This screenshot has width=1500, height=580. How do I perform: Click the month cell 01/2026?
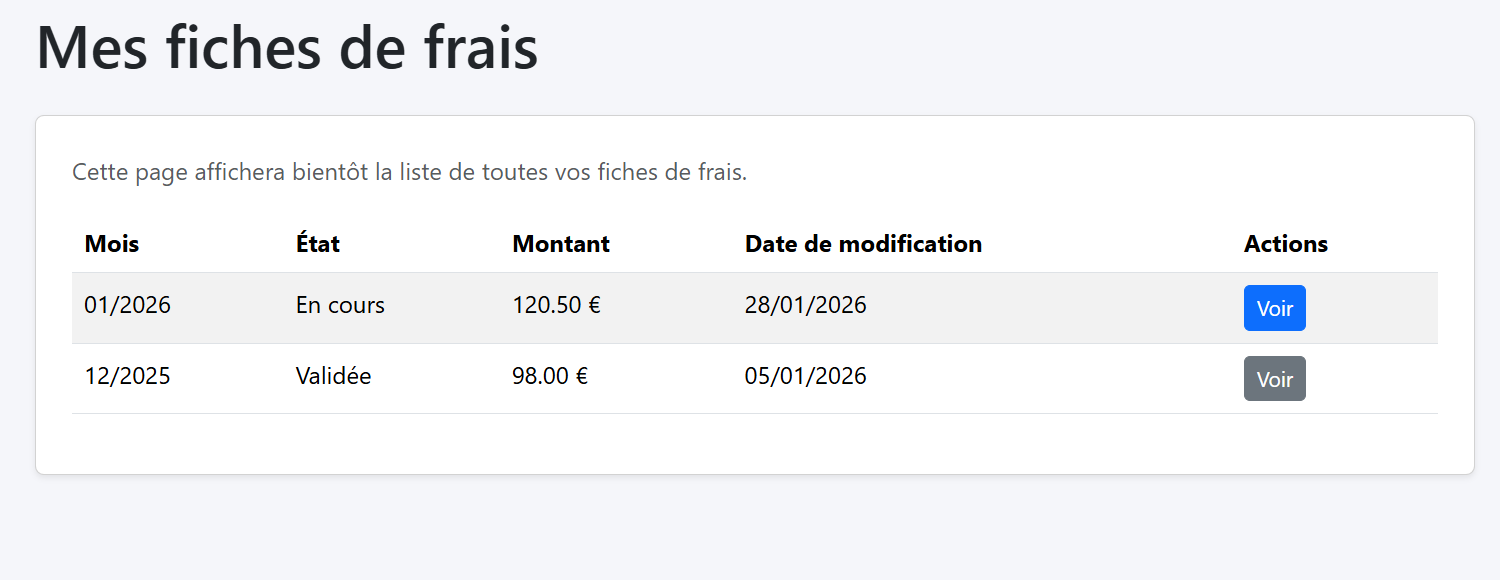point(127,305)
